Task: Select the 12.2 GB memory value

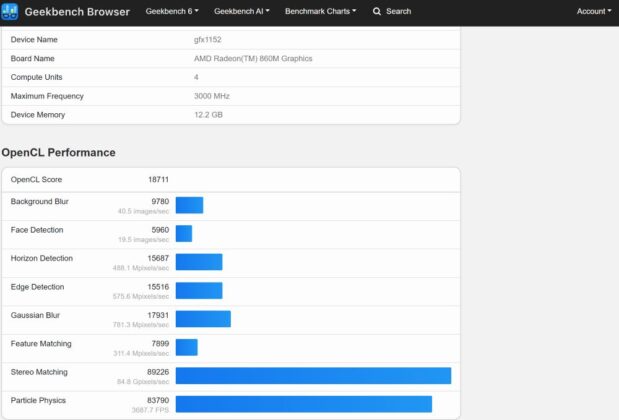Action: click(208, 115)
